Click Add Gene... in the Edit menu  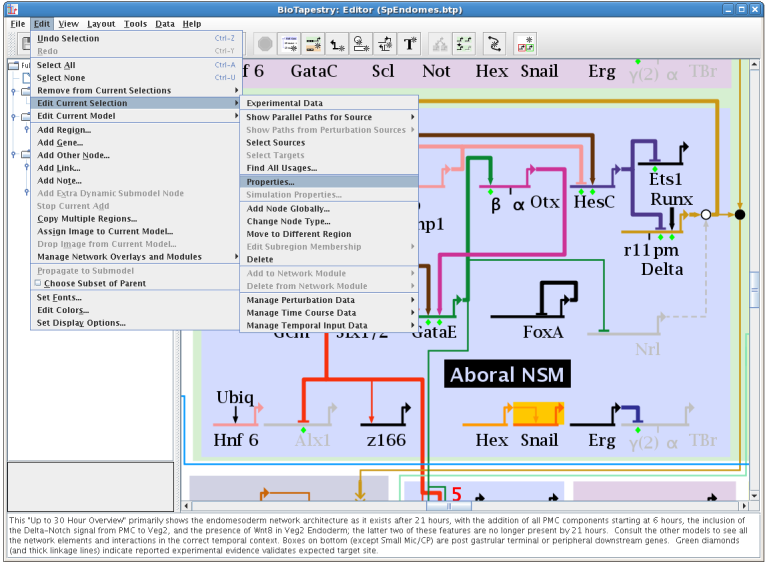[x=59, y=142]
